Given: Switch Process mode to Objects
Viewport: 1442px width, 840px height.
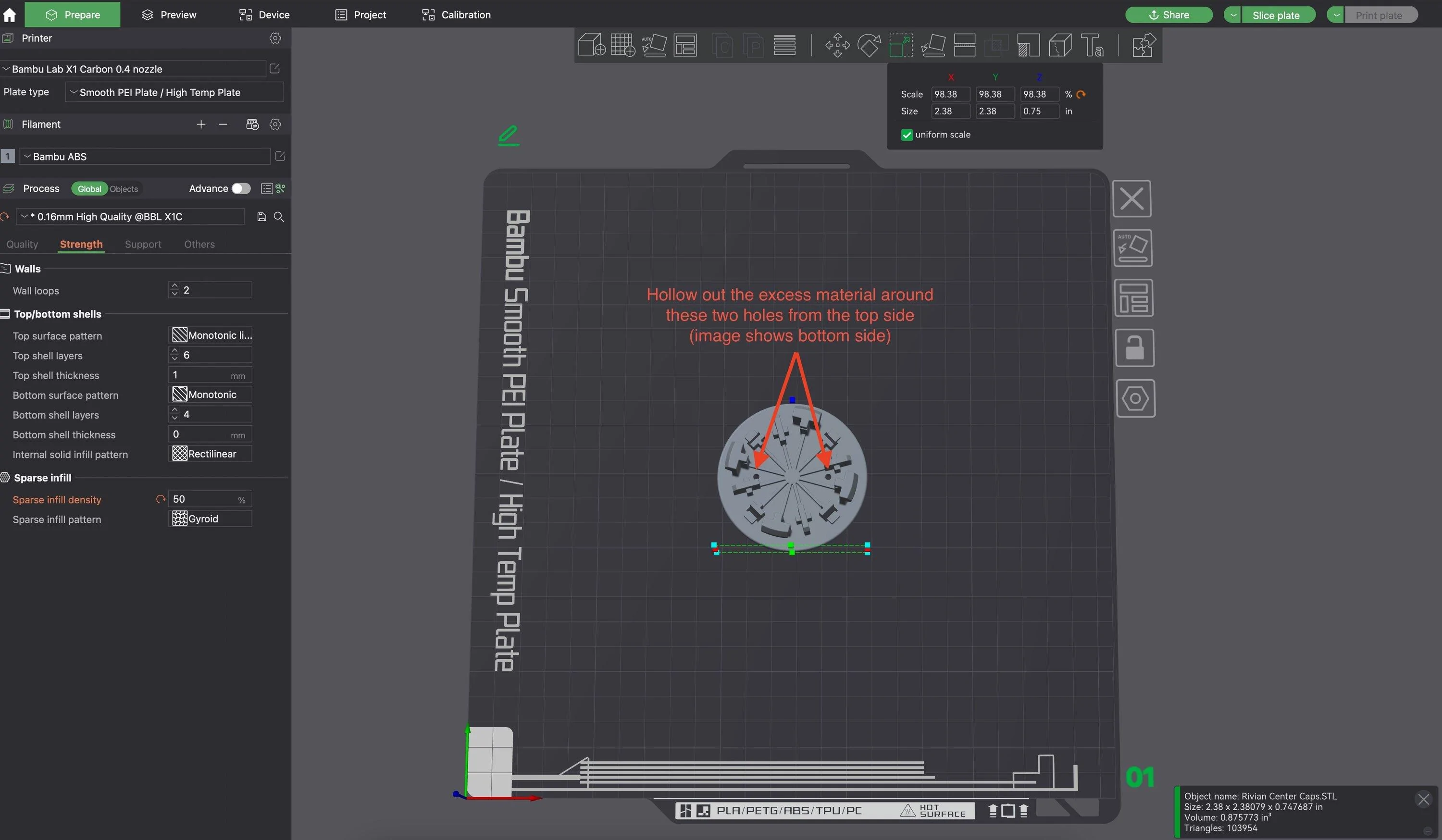Looking at the screenshot, I should 124,189.
